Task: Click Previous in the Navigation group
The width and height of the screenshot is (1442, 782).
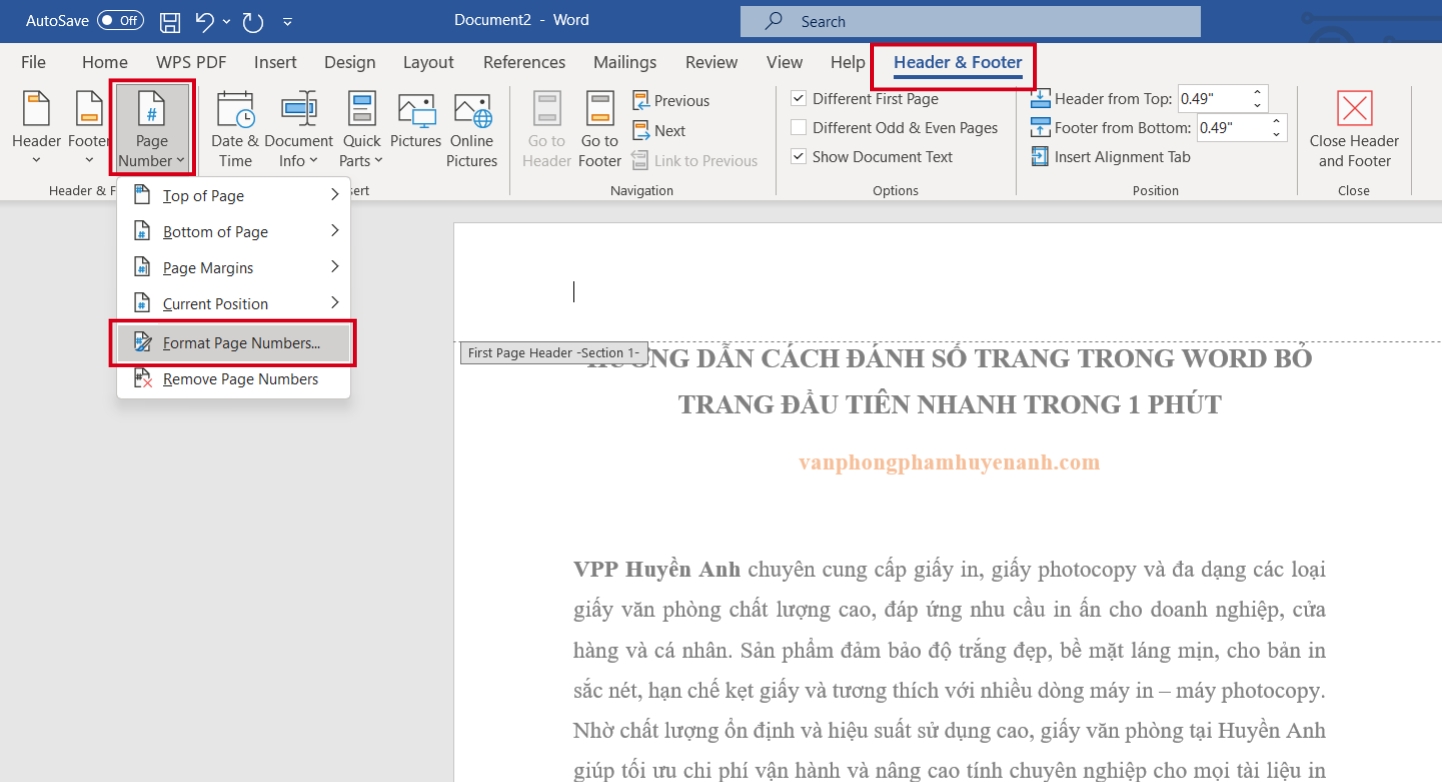Action: [x=671, y=101]
